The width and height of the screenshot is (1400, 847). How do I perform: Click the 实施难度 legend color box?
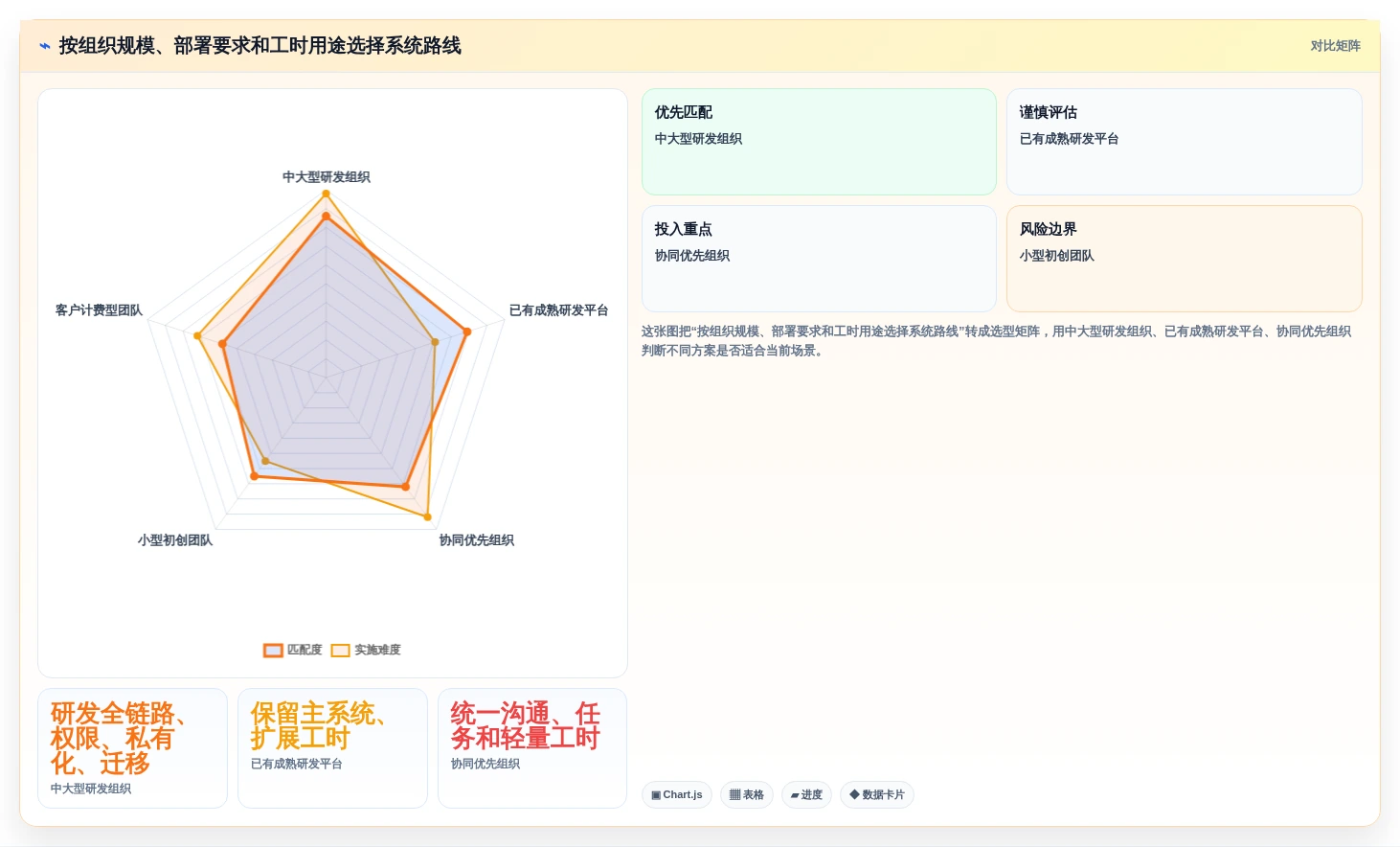340,651
